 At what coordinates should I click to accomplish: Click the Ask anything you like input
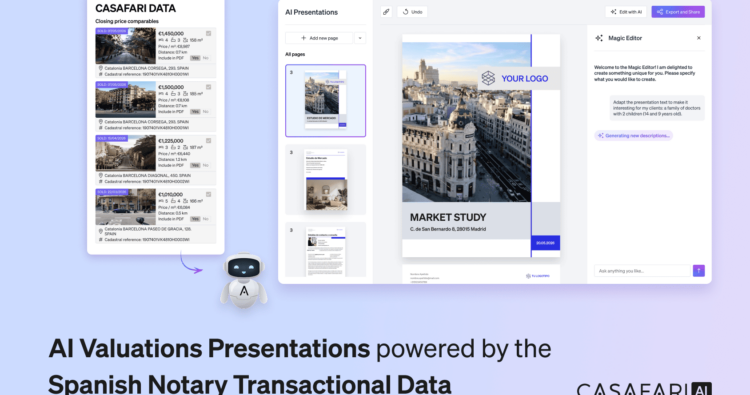click(x=643, y=271)
